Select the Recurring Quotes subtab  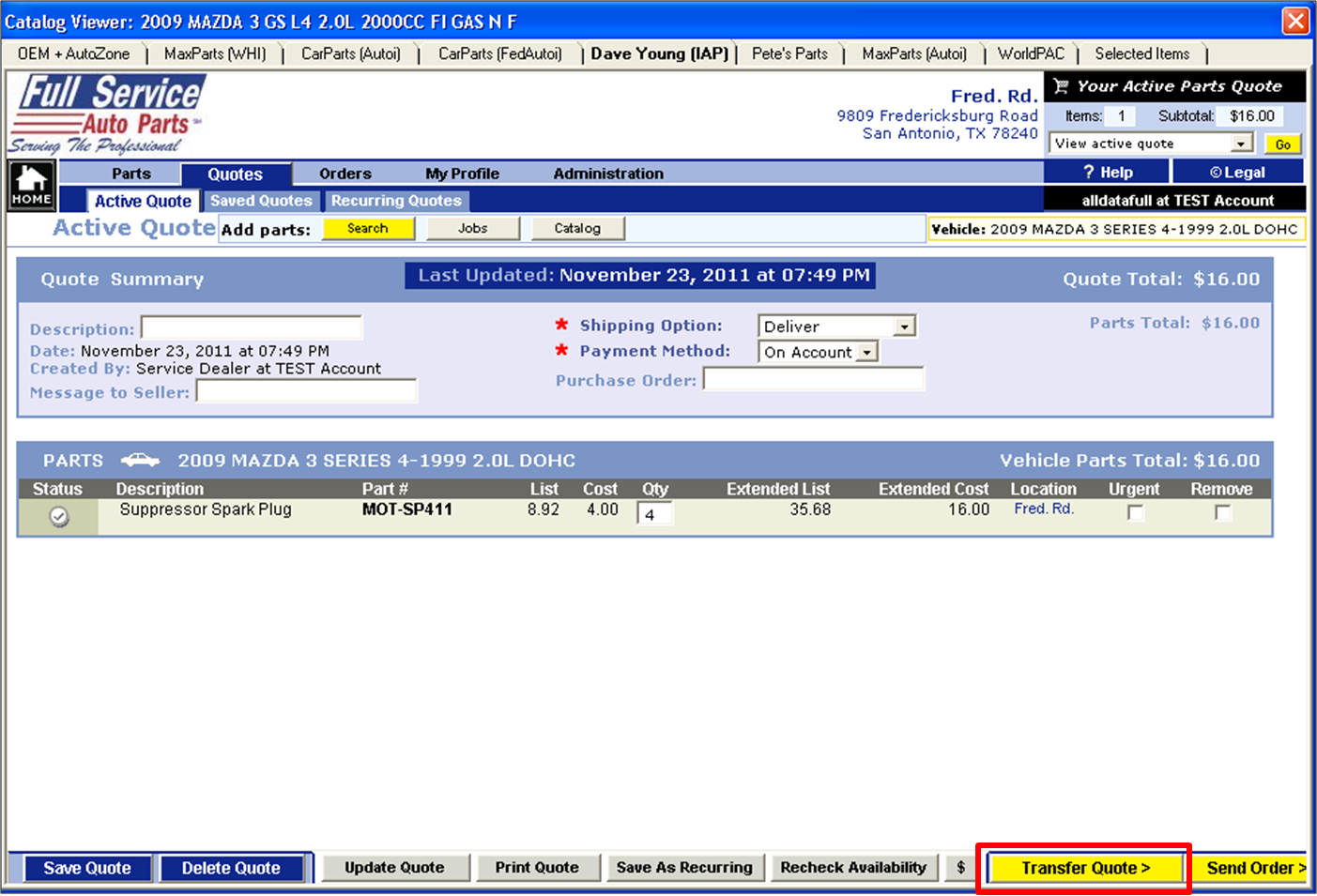(396, 201)
